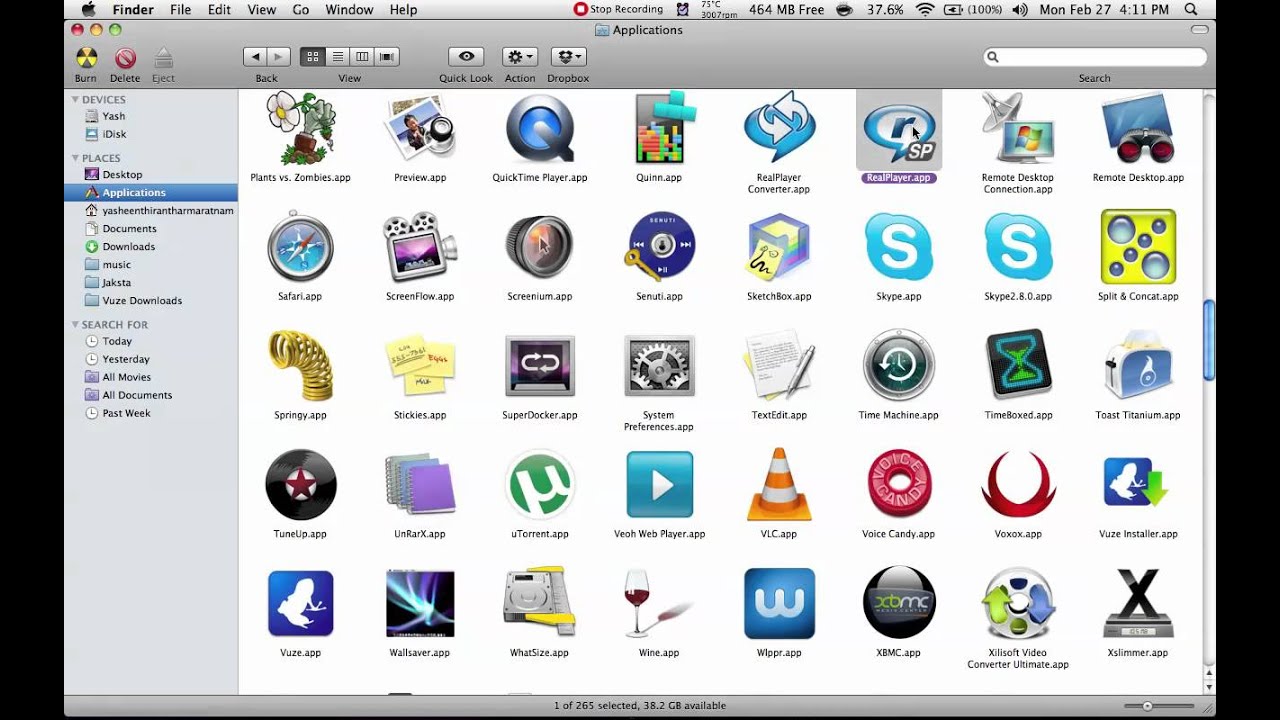Select the Skype.app icon

[898, 246]
